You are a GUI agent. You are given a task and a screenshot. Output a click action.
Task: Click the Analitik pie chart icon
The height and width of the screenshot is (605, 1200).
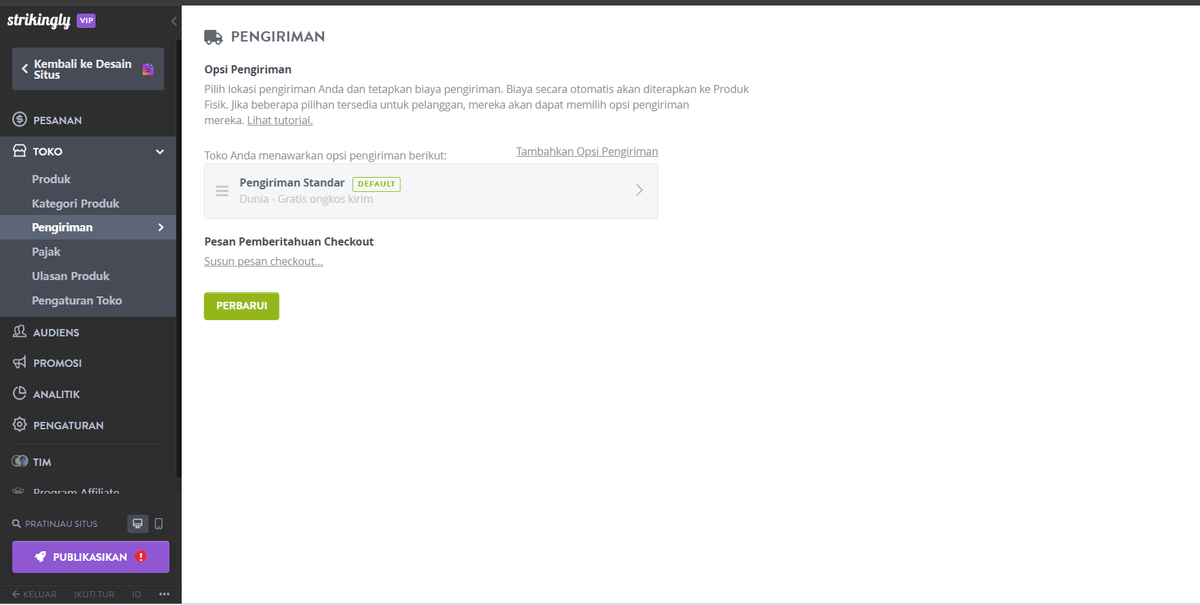point(19,394)
